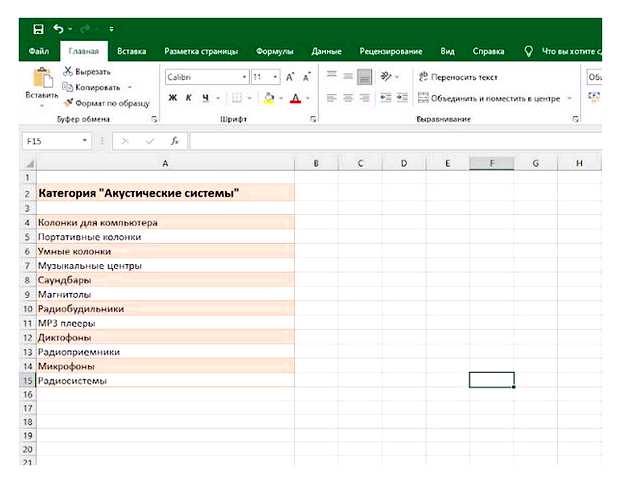Go to the Формулы tab
Image resolution: width=620 pixels, height=485 pixels.
275,51
